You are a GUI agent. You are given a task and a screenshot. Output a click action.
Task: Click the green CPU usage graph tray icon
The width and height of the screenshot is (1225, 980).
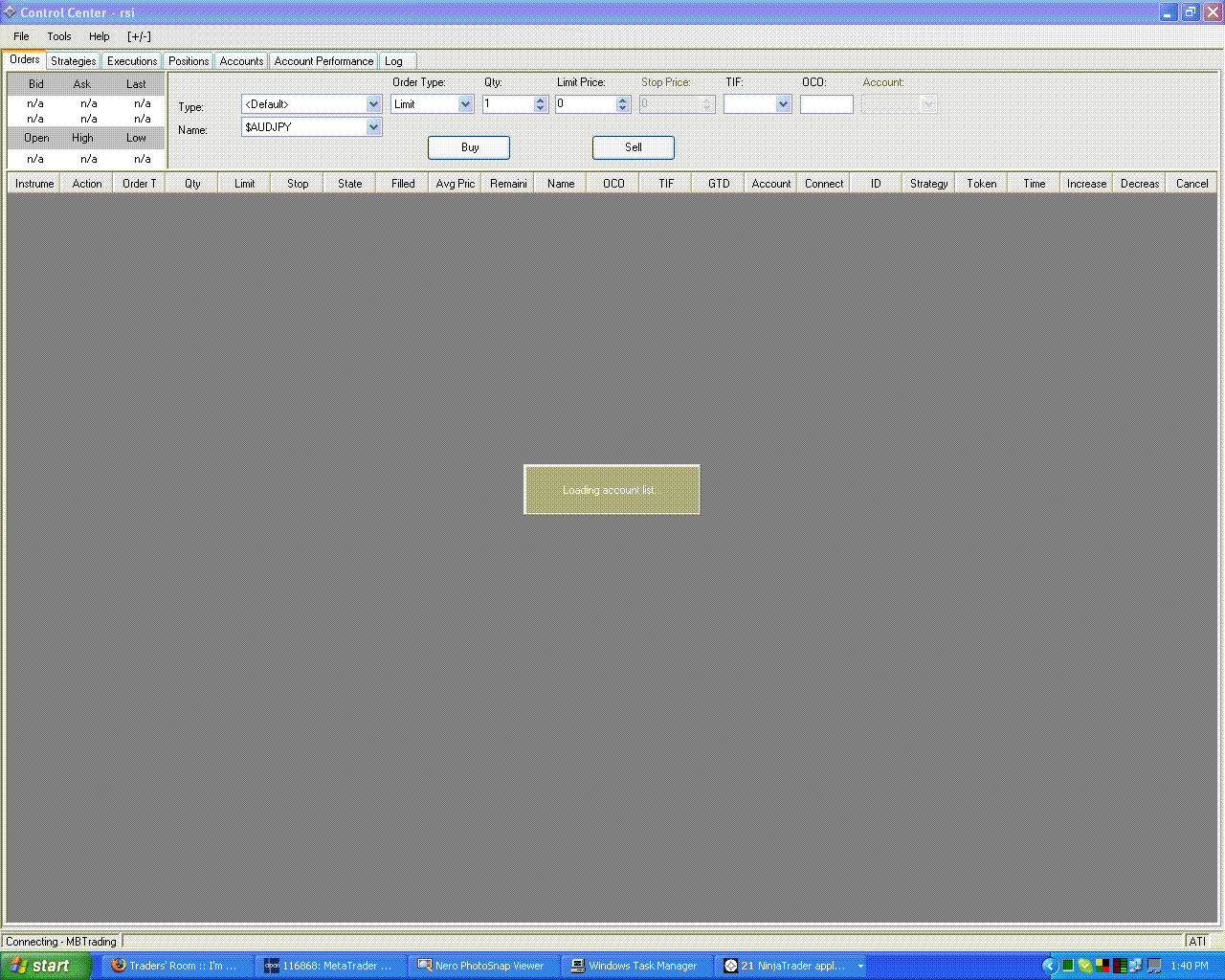(1067, 966)
